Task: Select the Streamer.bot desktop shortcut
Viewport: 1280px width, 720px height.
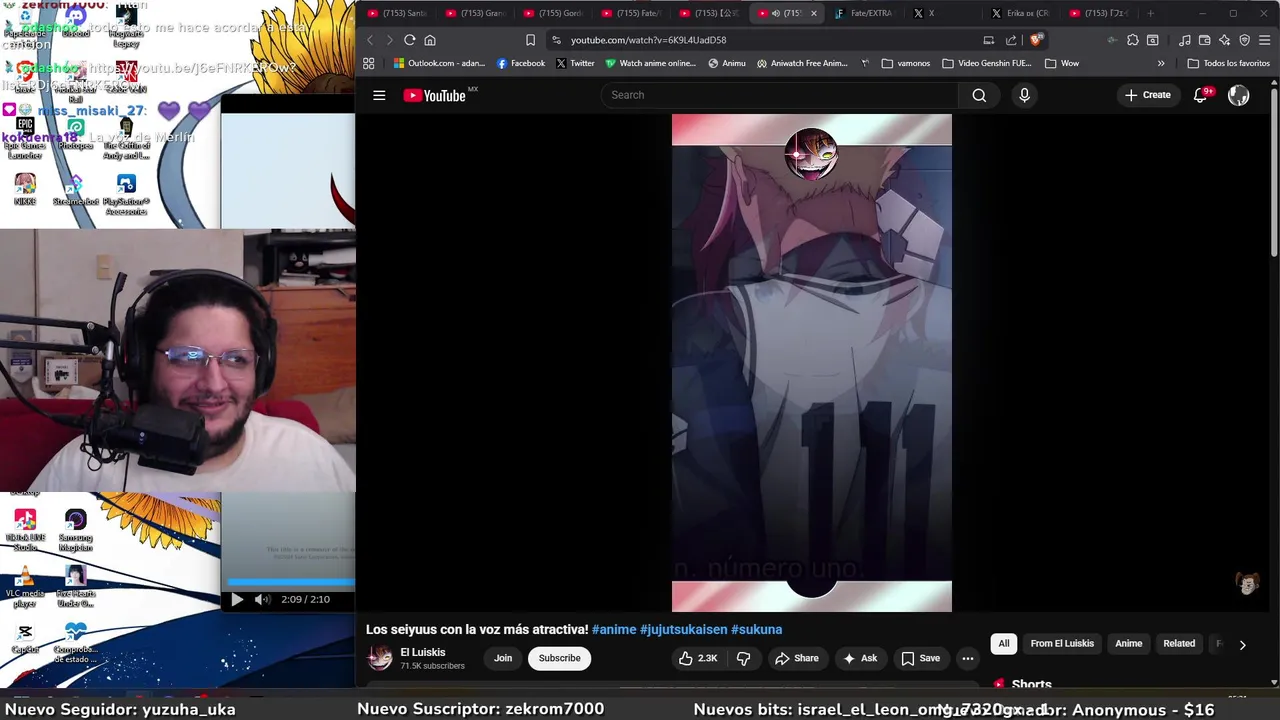Action: [75, 190]
